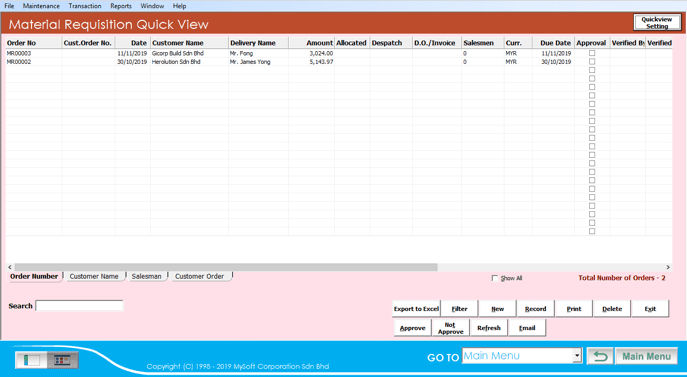The width and height of the screenshot is (687, 377).
Task: Click the Approval column header
Action: (592, 43)
